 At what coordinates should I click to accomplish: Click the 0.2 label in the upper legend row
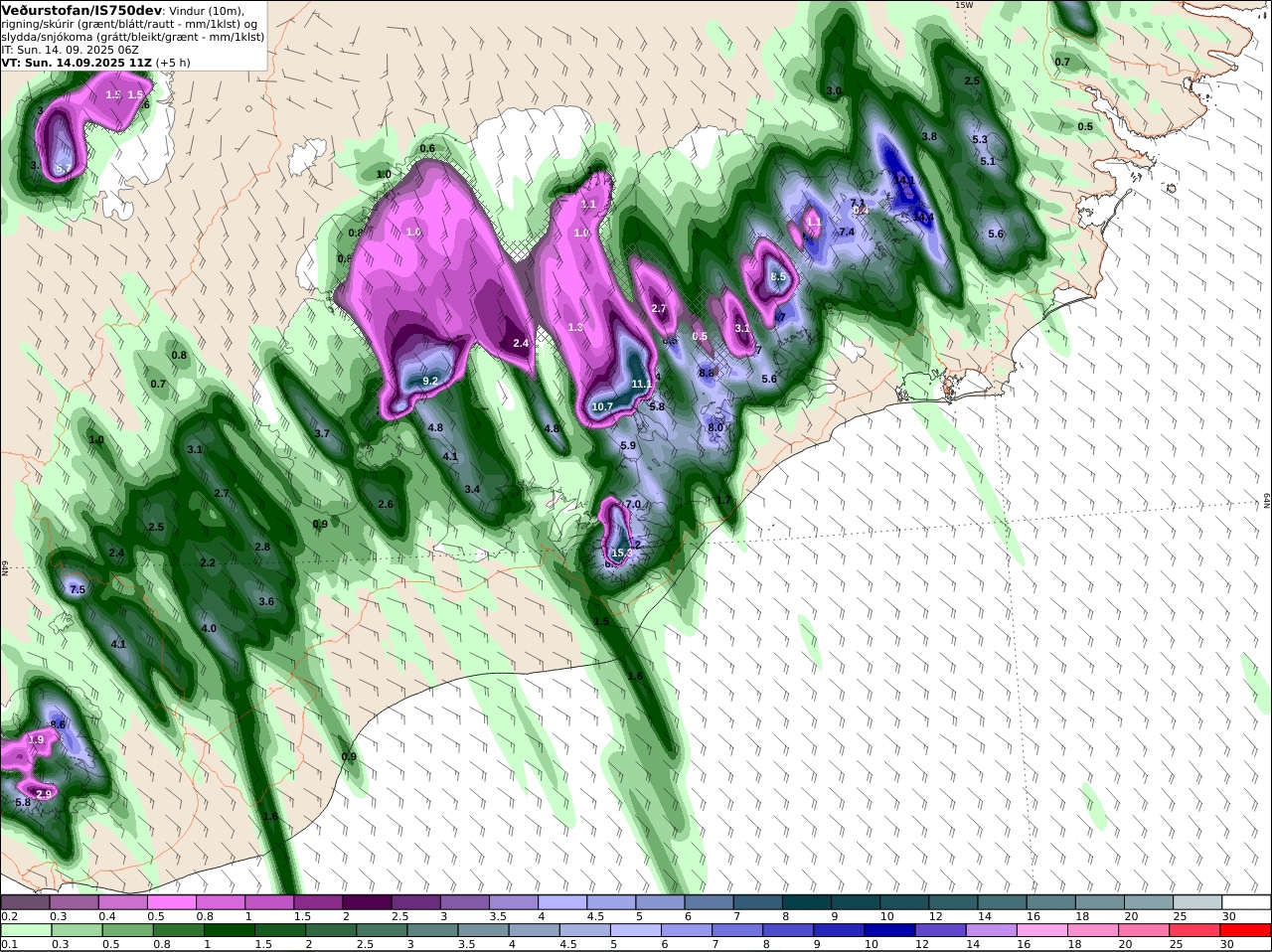(x=9, y=915)
